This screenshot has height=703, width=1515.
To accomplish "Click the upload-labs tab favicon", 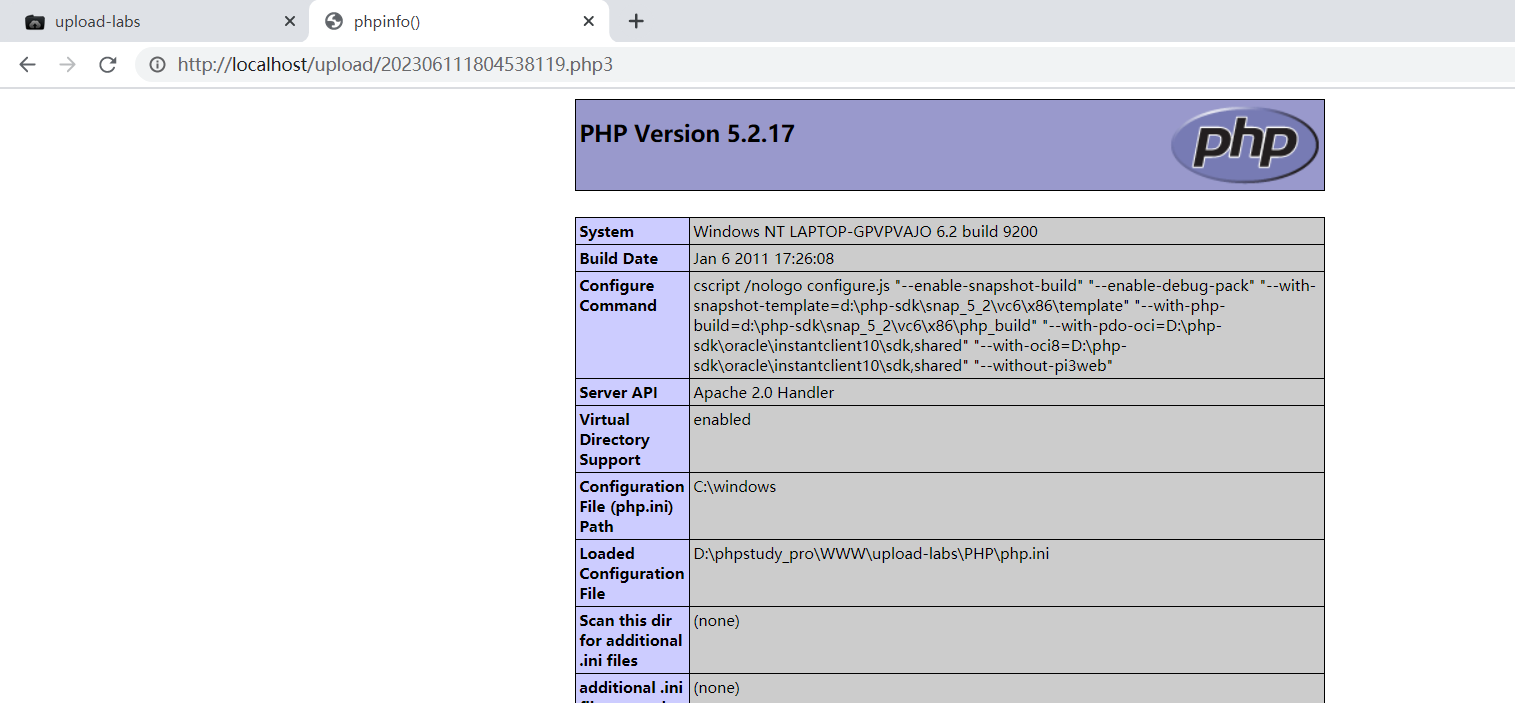I will (x=35, y=21).
